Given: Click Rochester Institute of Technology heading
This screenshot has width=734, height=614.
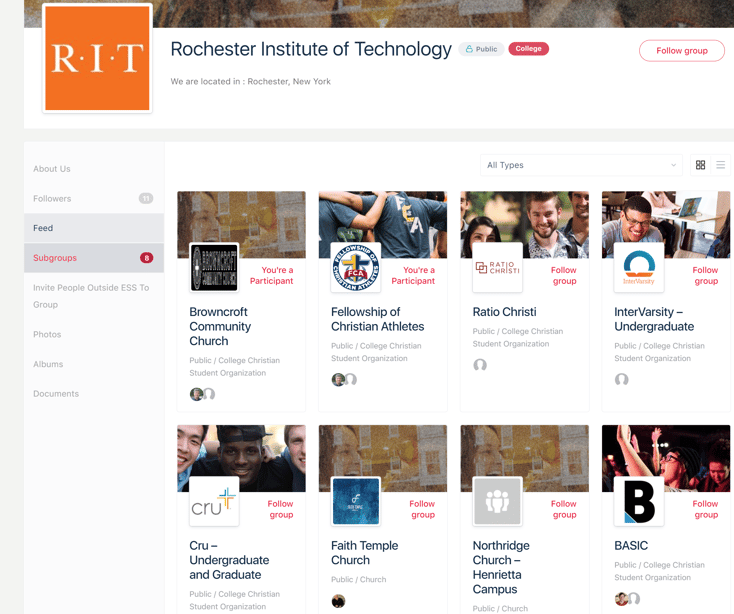Looking at the screenshot, I should tap(311, 49).
